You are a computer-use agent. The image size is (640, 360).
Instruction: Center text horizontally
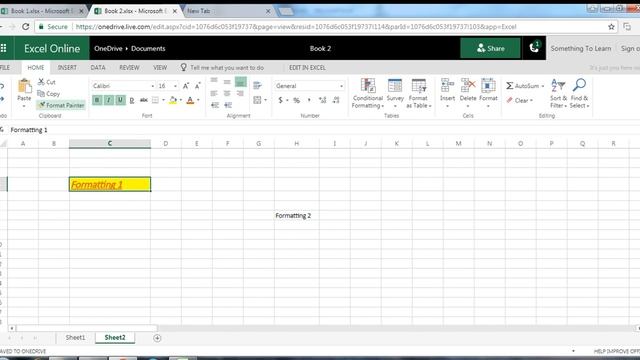(x=227, y=93)
